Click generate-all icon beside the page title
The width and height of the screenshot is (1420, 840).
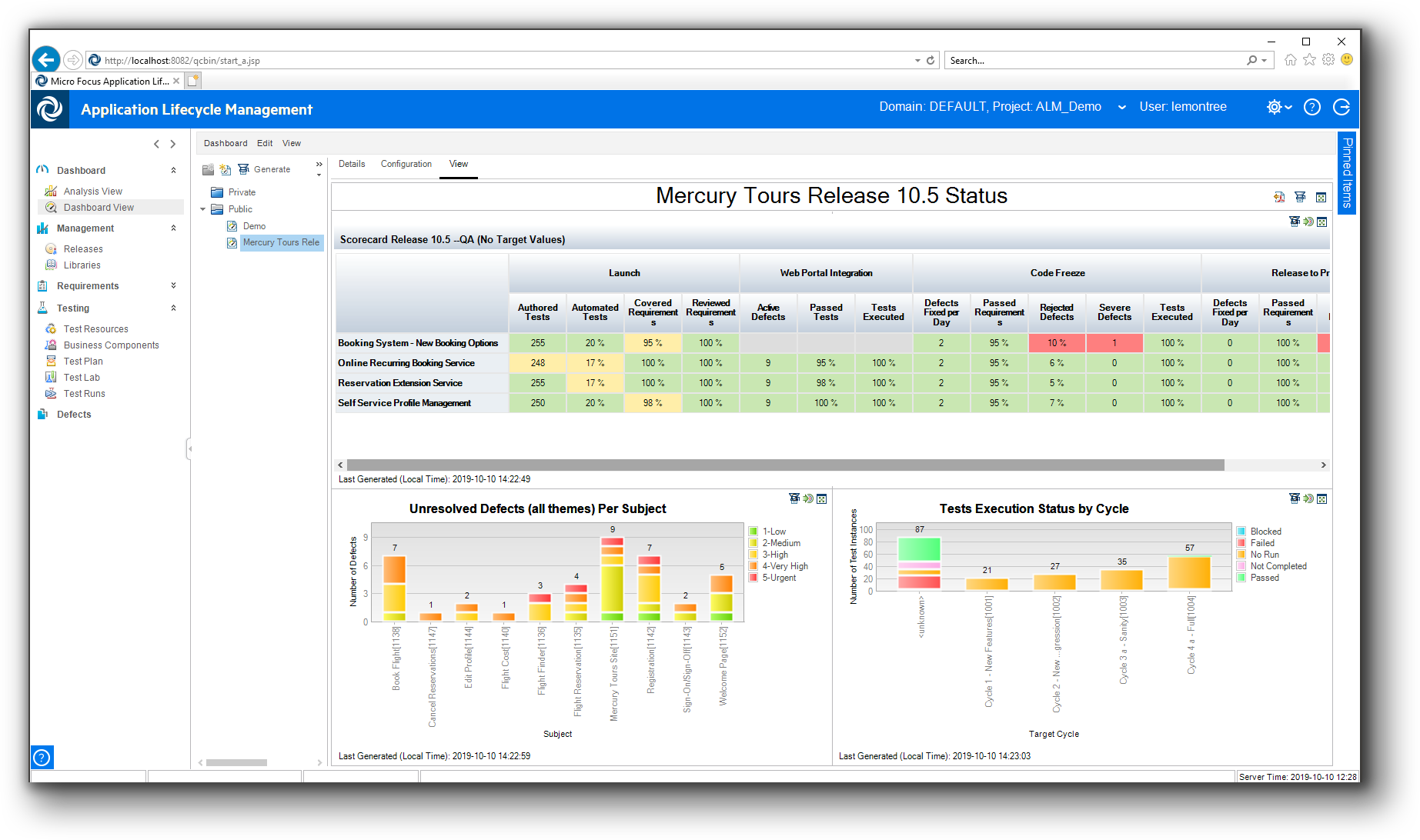point(1300,198)
